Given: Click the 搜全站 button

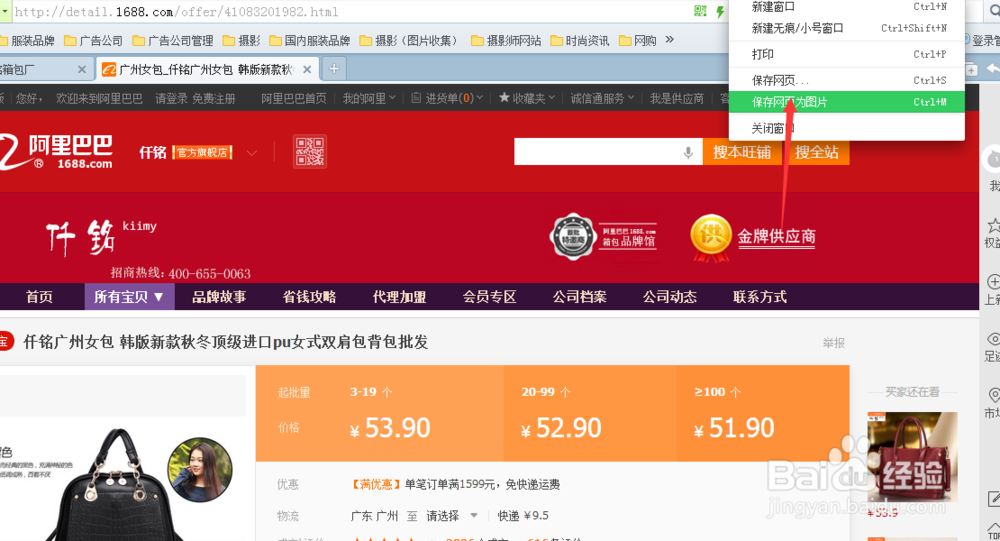Looking at the screenshot, I should coord(816,152).
